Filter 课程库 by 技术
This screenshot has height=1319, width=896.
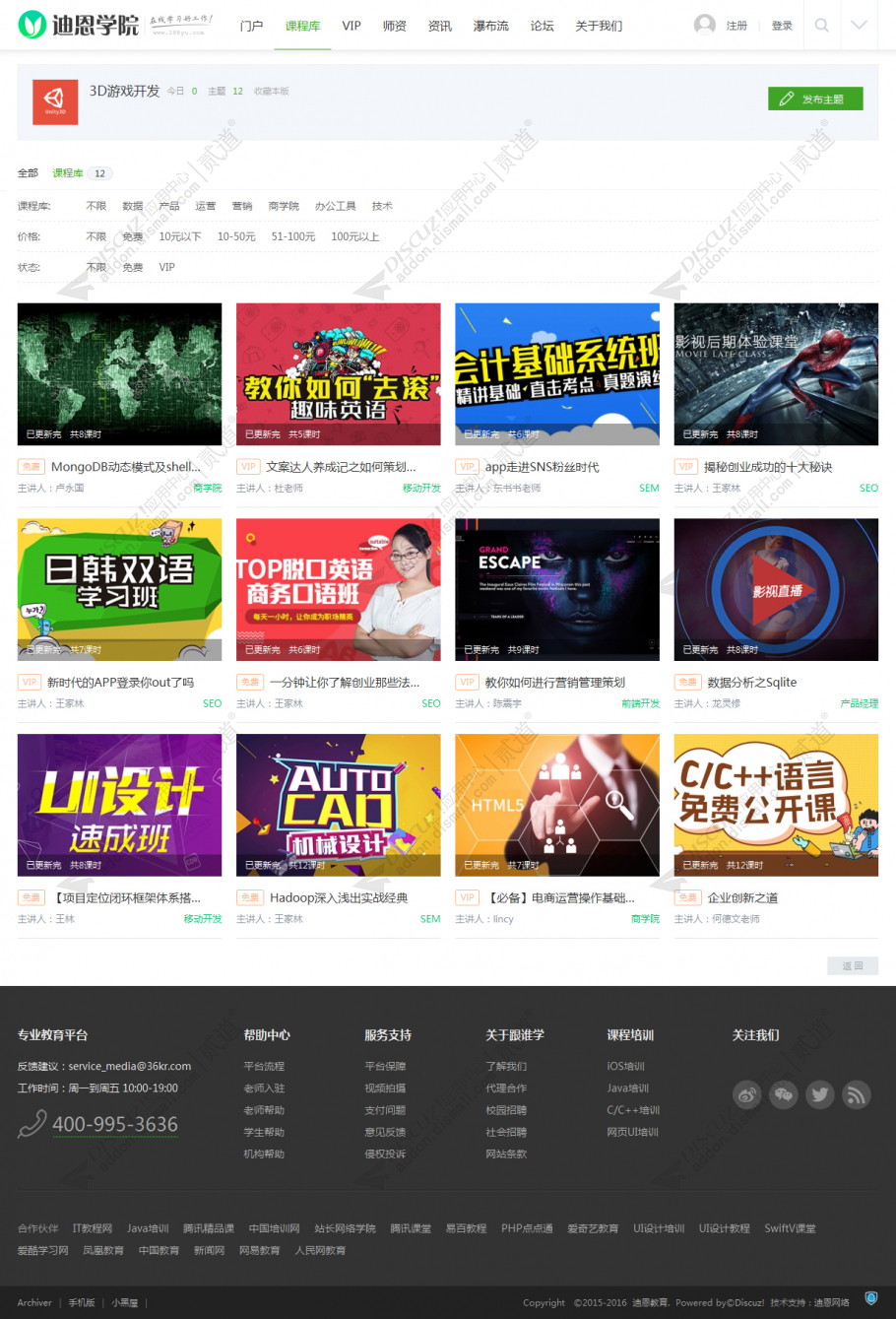pos(382,206)
